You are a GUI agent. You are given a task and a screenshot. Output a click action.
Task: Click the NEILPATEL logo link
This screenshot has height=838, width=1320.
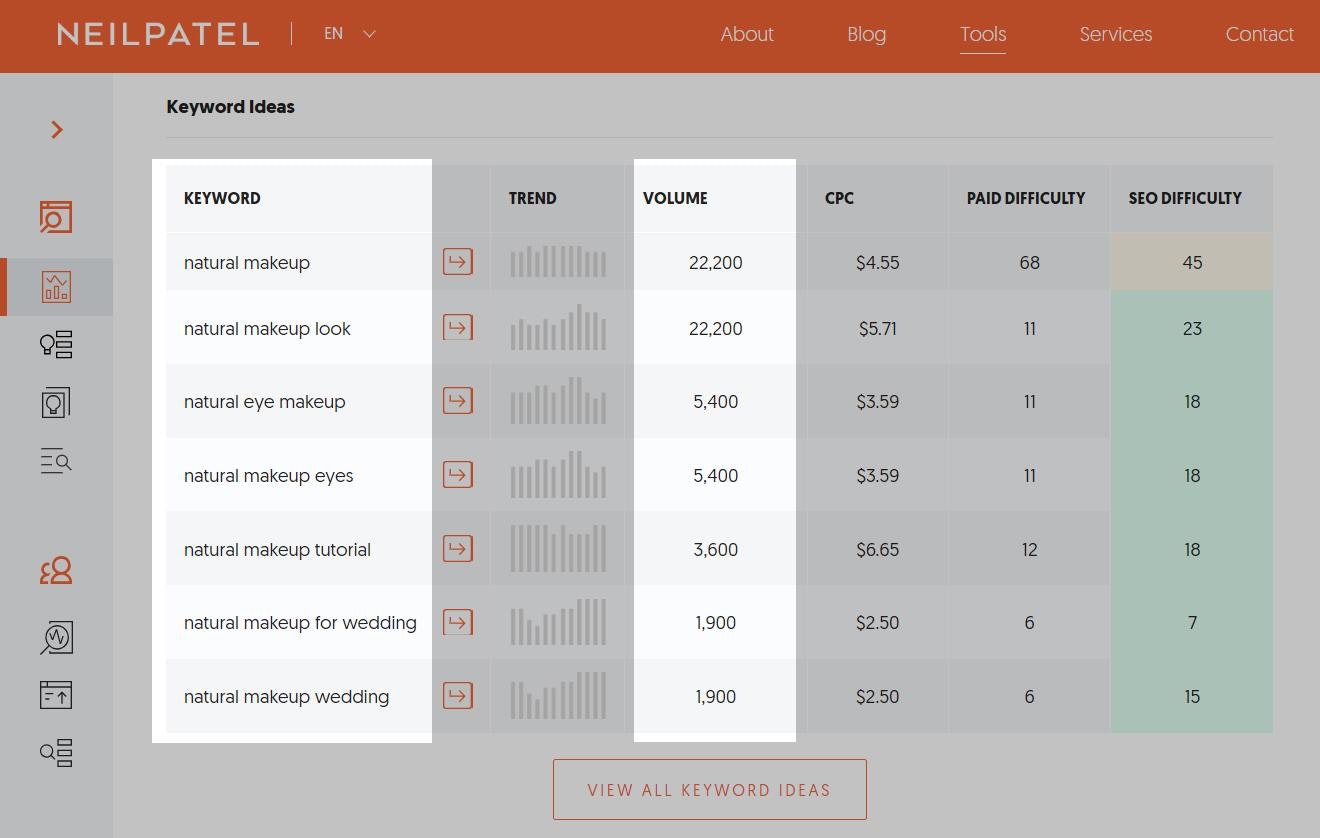tap(158, 34)
